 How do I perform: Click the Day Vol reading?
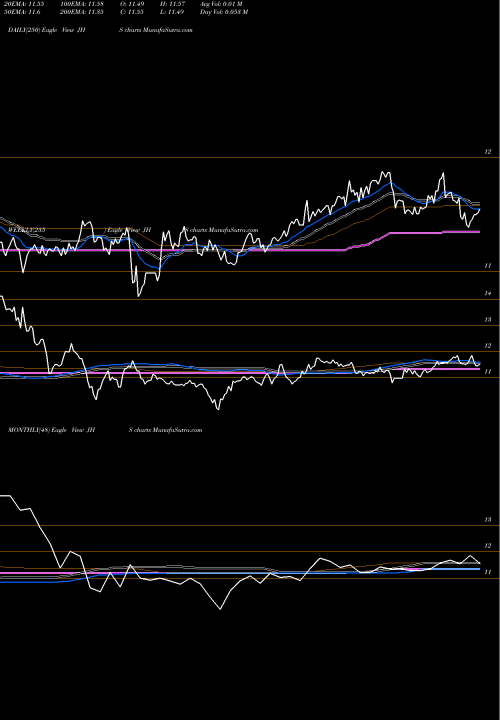tap(224, 12)
